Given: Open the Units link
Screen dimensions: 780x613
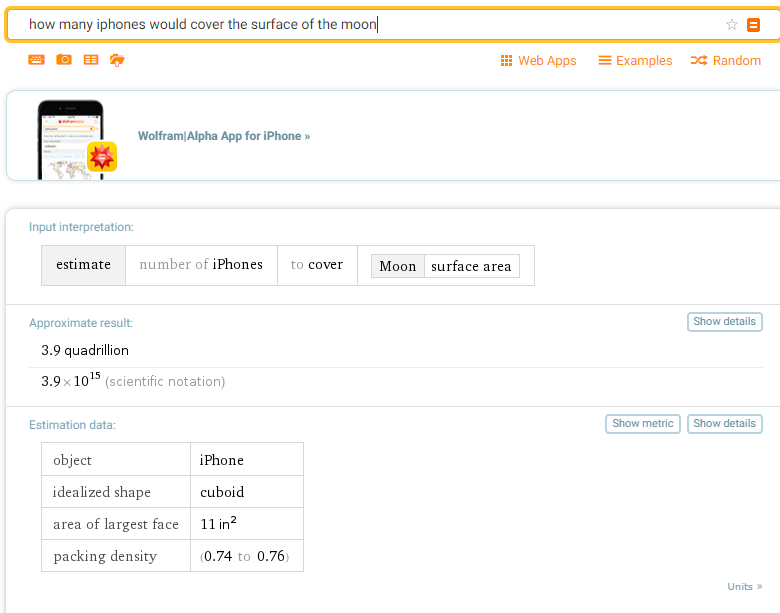Looking at the screenshot, I should pos(744,587).
